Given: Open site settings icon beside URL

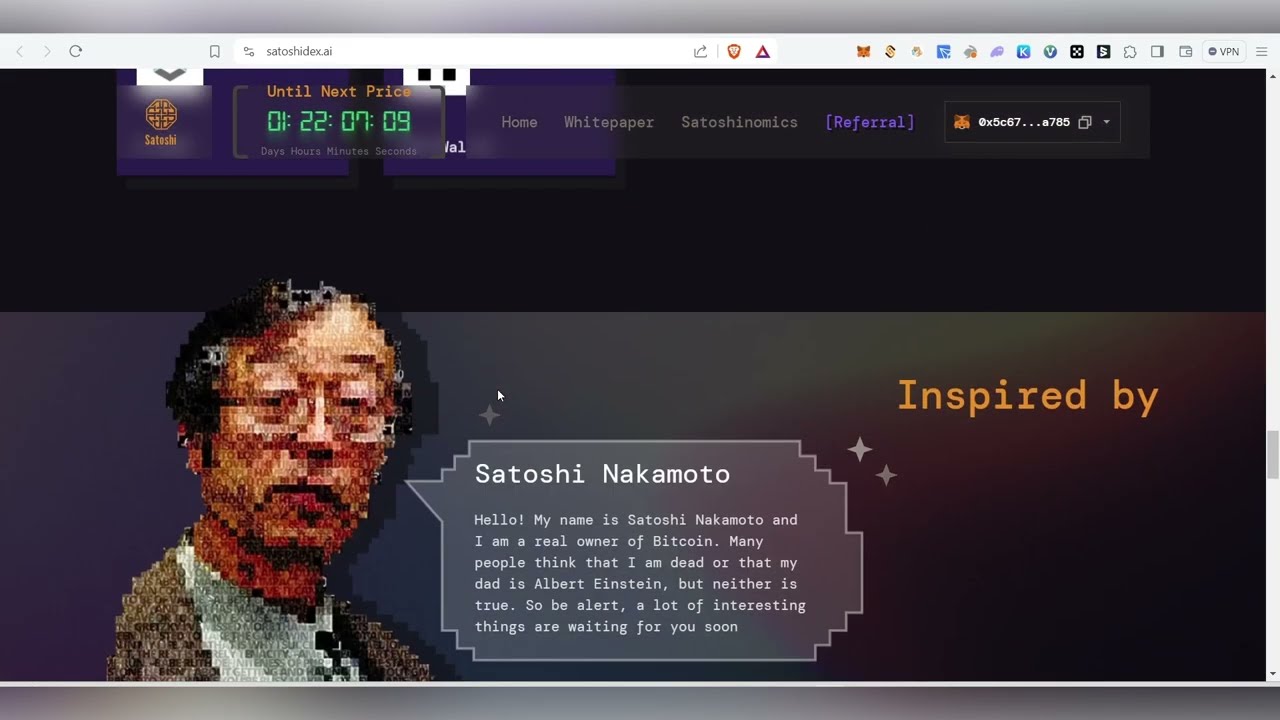Looking at the screenshot, I should point(249,51).
